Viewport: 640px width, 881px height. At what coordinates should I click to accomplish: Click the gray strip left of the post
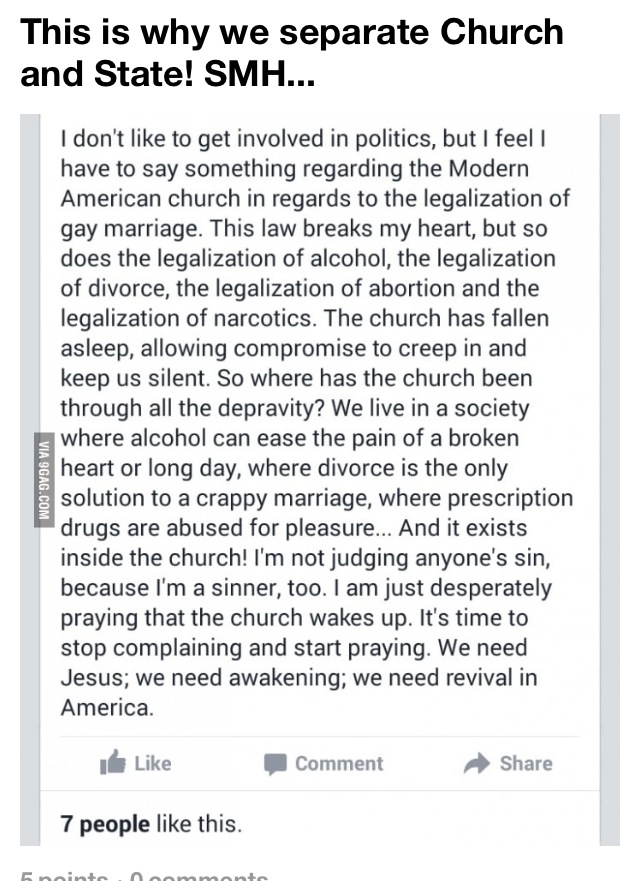click(x=28, y=300)
